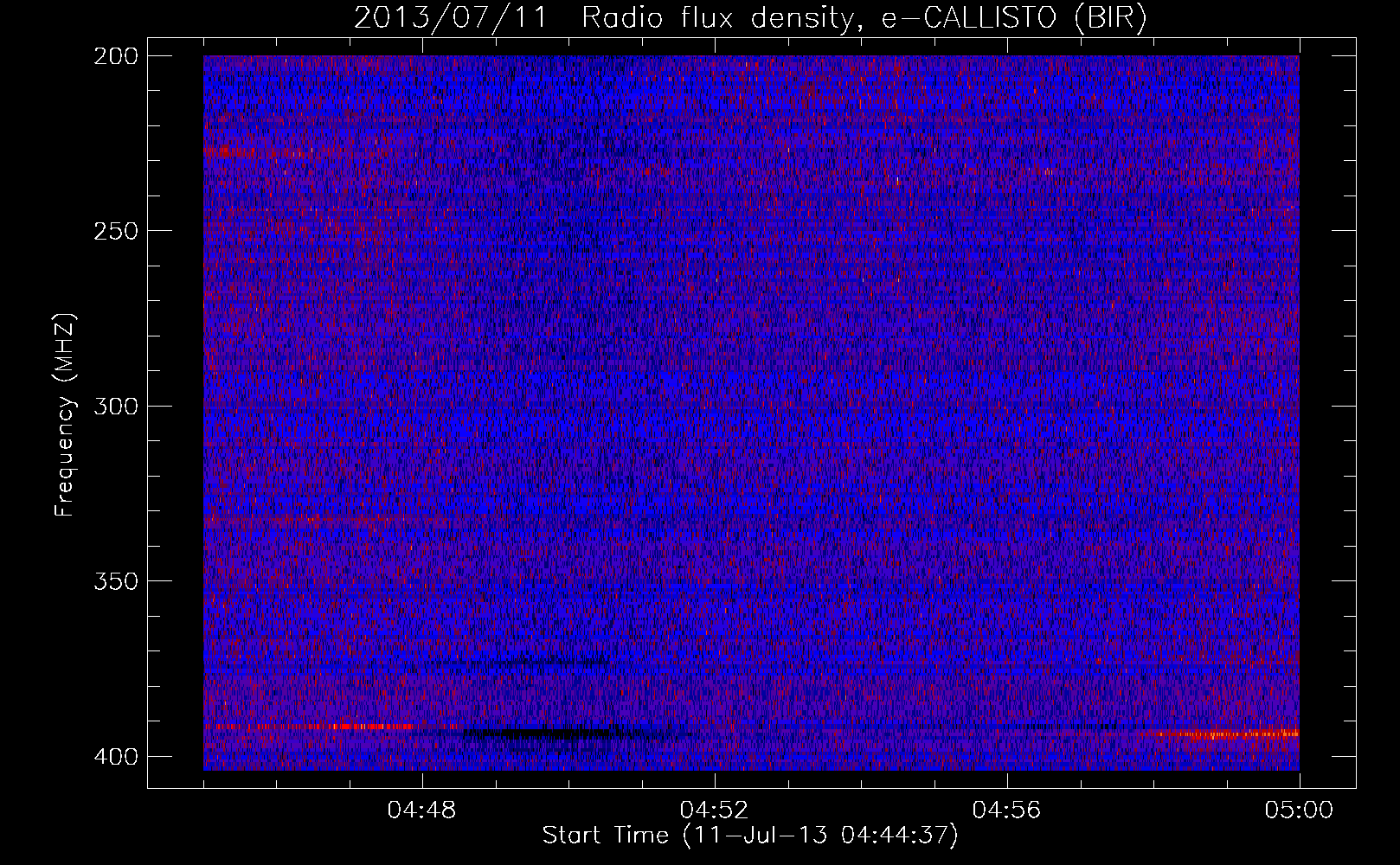Click the '300' frequency axis label
This screenshot has width=1400, height=865.
click(x=115, y=406)
